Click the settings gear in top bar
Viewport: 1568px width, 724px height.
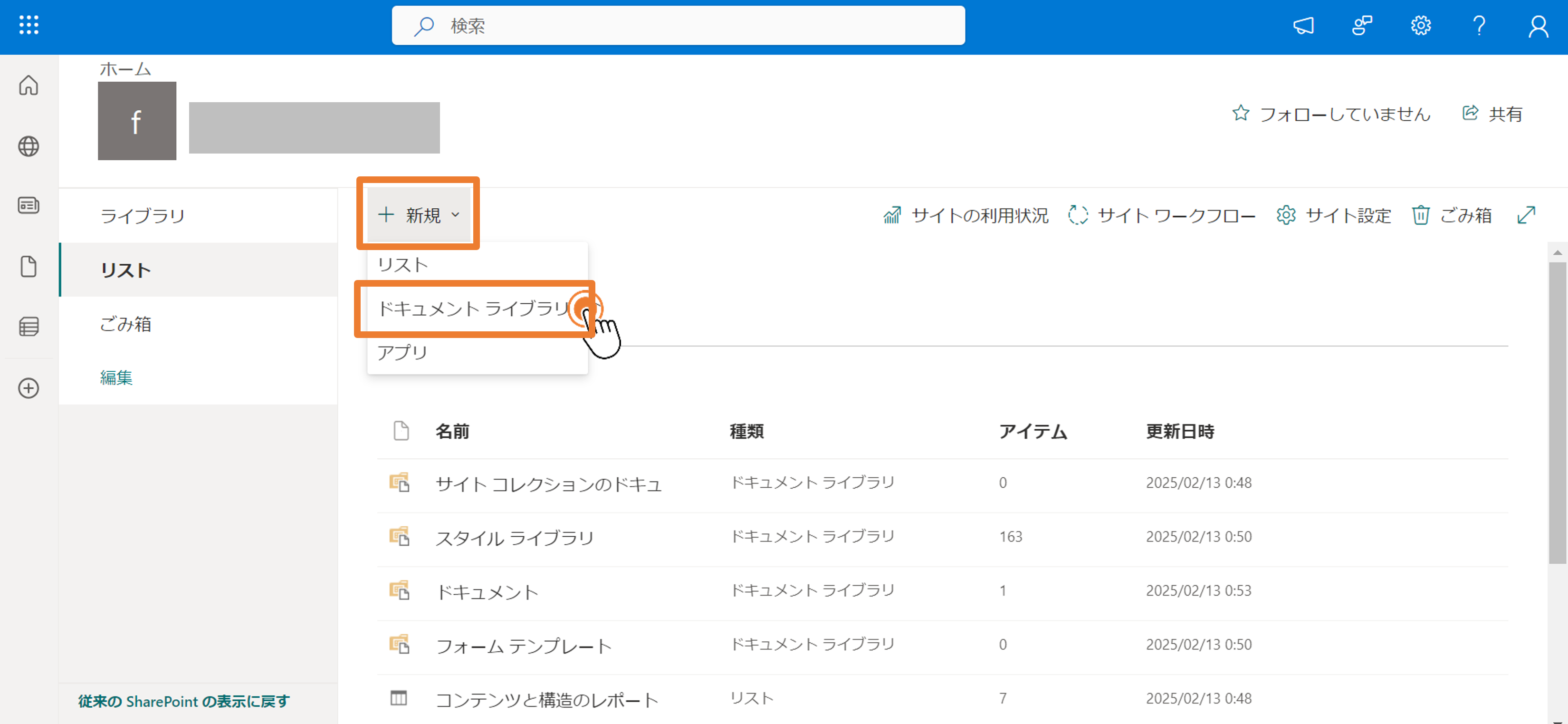tap(1420, 26)
